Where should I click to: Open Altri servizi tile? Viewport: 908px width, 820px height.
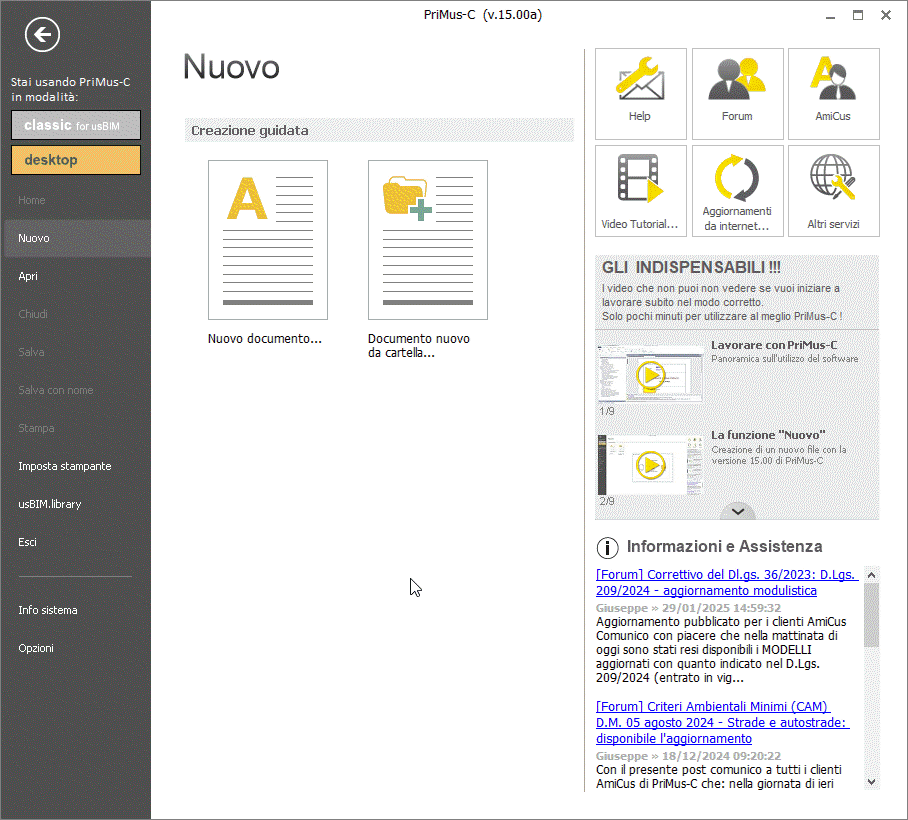(x=833, y=190)
